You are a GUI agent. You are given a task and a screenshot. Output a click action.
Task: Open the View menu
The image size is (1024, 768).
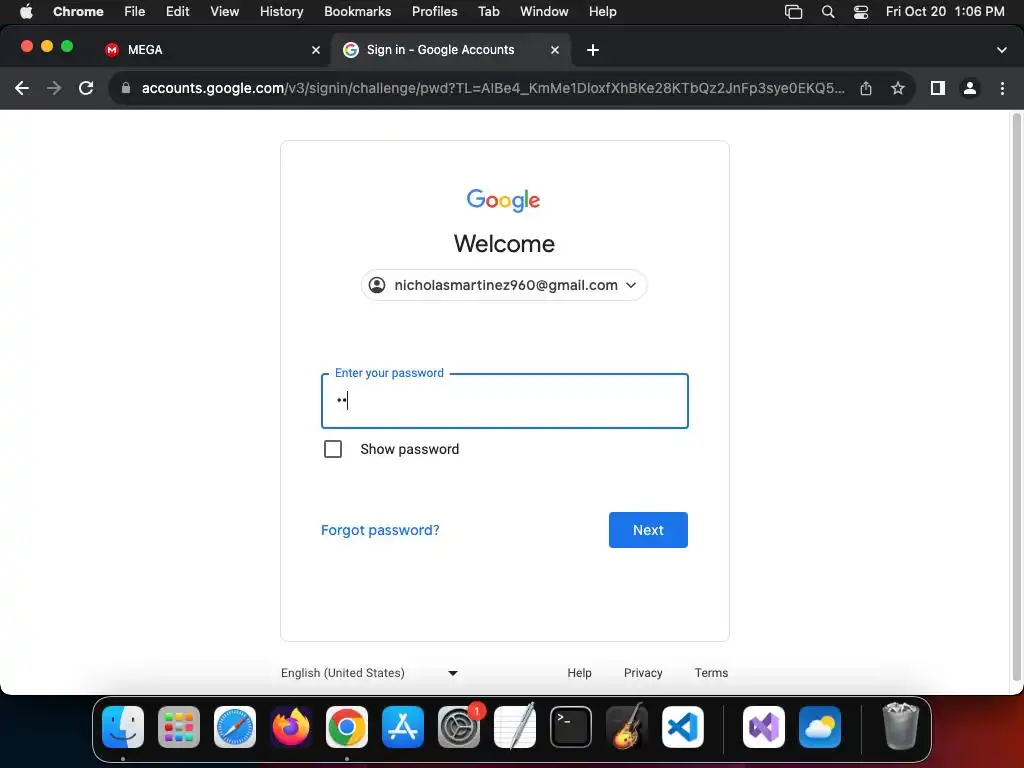225,12
